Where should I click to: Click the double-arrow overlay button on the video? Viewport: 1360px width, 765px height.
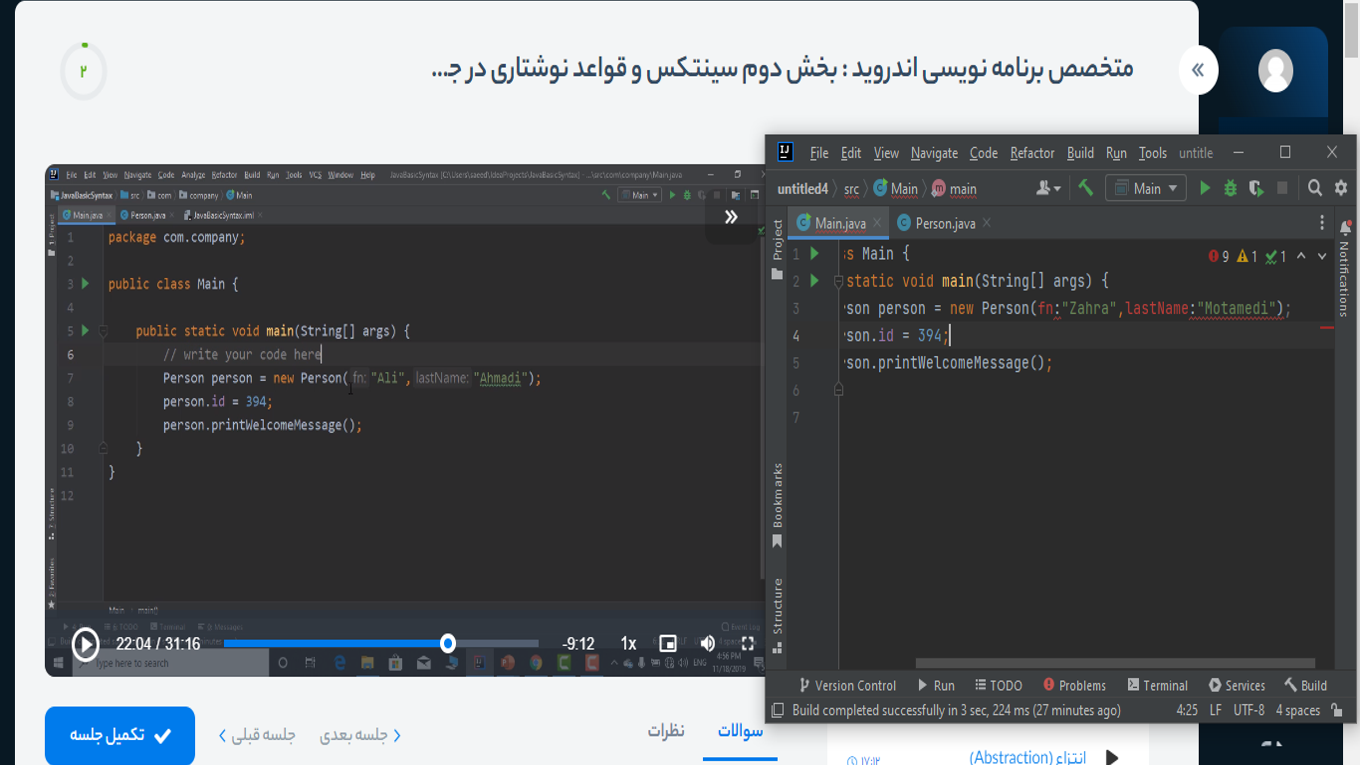click(x=731, y=217)
